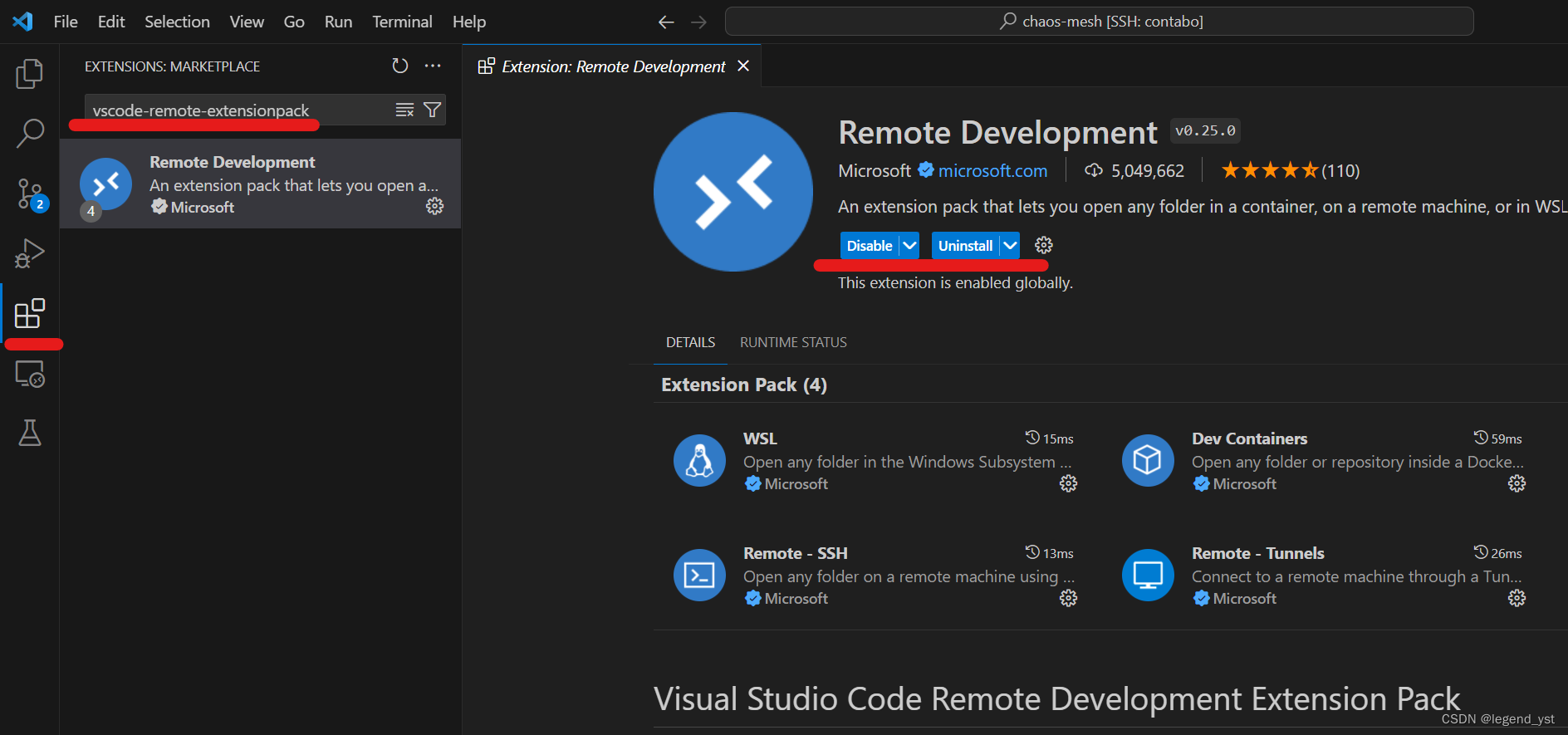
Task: Open the Extensions view icon
Action: click(30, 313)
